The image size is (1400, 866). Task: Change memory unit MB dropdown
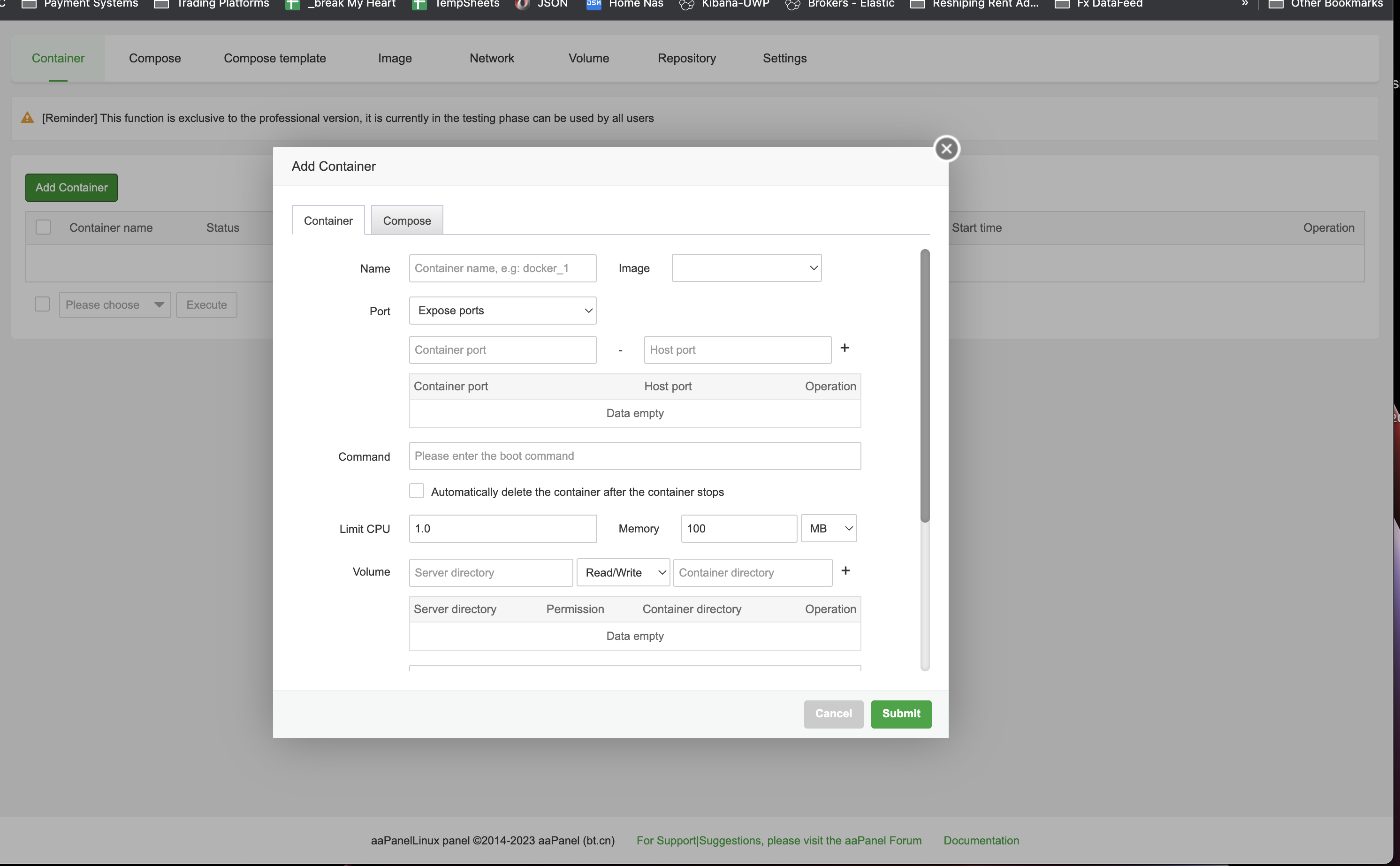(828, 528)
